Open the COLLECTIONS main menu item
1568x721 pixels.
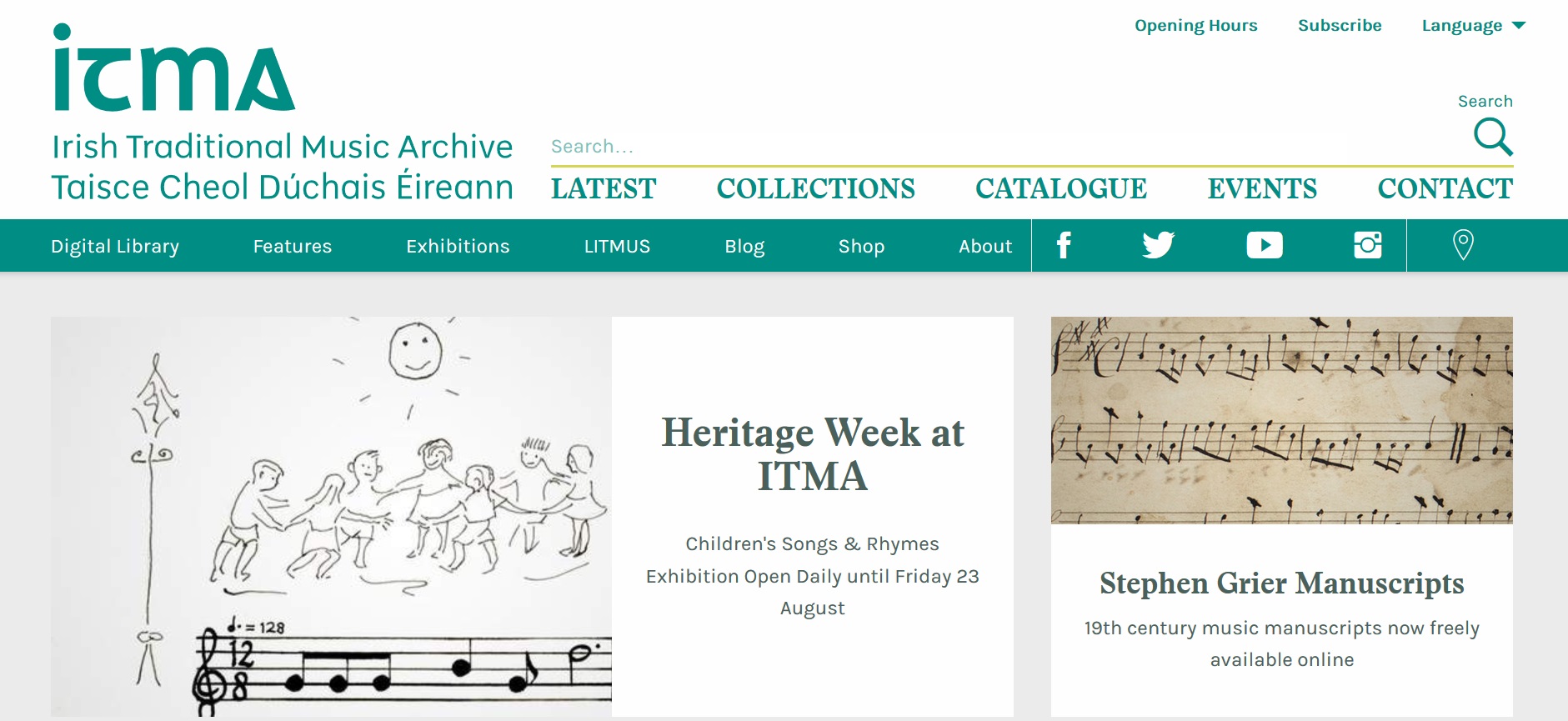pos(815,188)
